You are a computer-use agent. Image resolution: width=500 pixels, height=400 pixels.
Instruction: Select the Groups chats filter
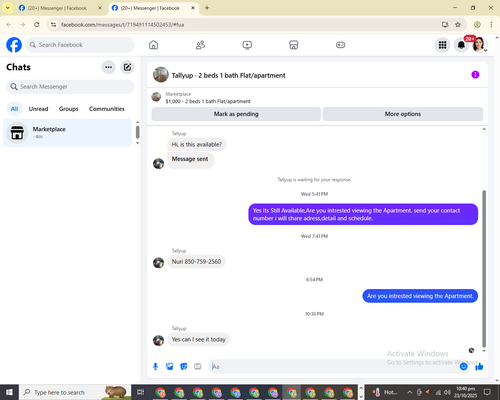click(68, 109)
